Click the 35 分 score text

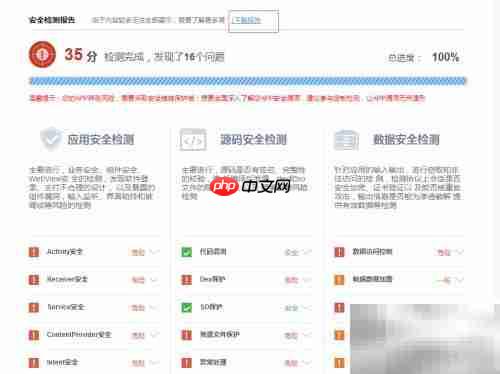81,55
